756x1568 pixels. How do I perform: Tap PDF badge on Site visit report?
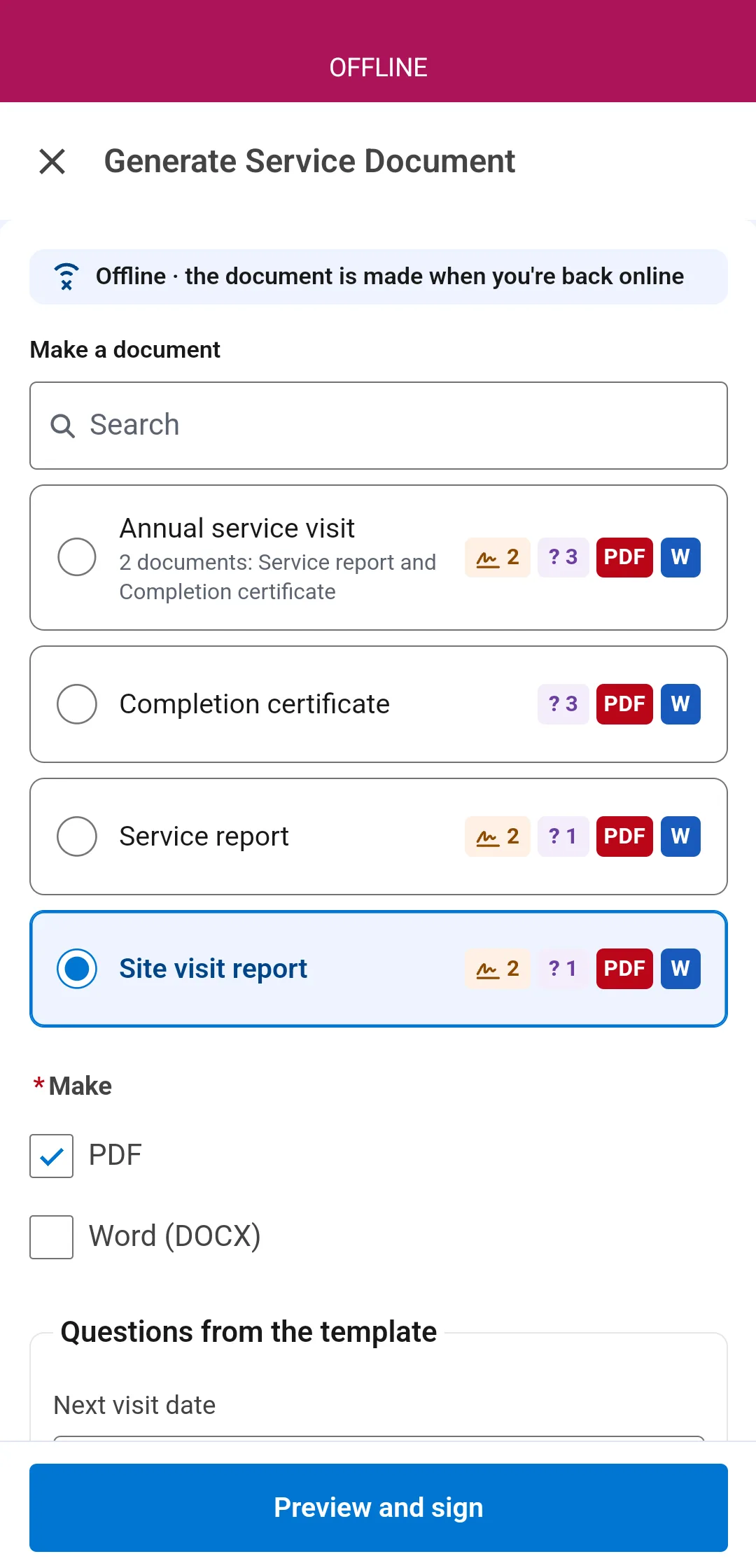coord(624,969)
